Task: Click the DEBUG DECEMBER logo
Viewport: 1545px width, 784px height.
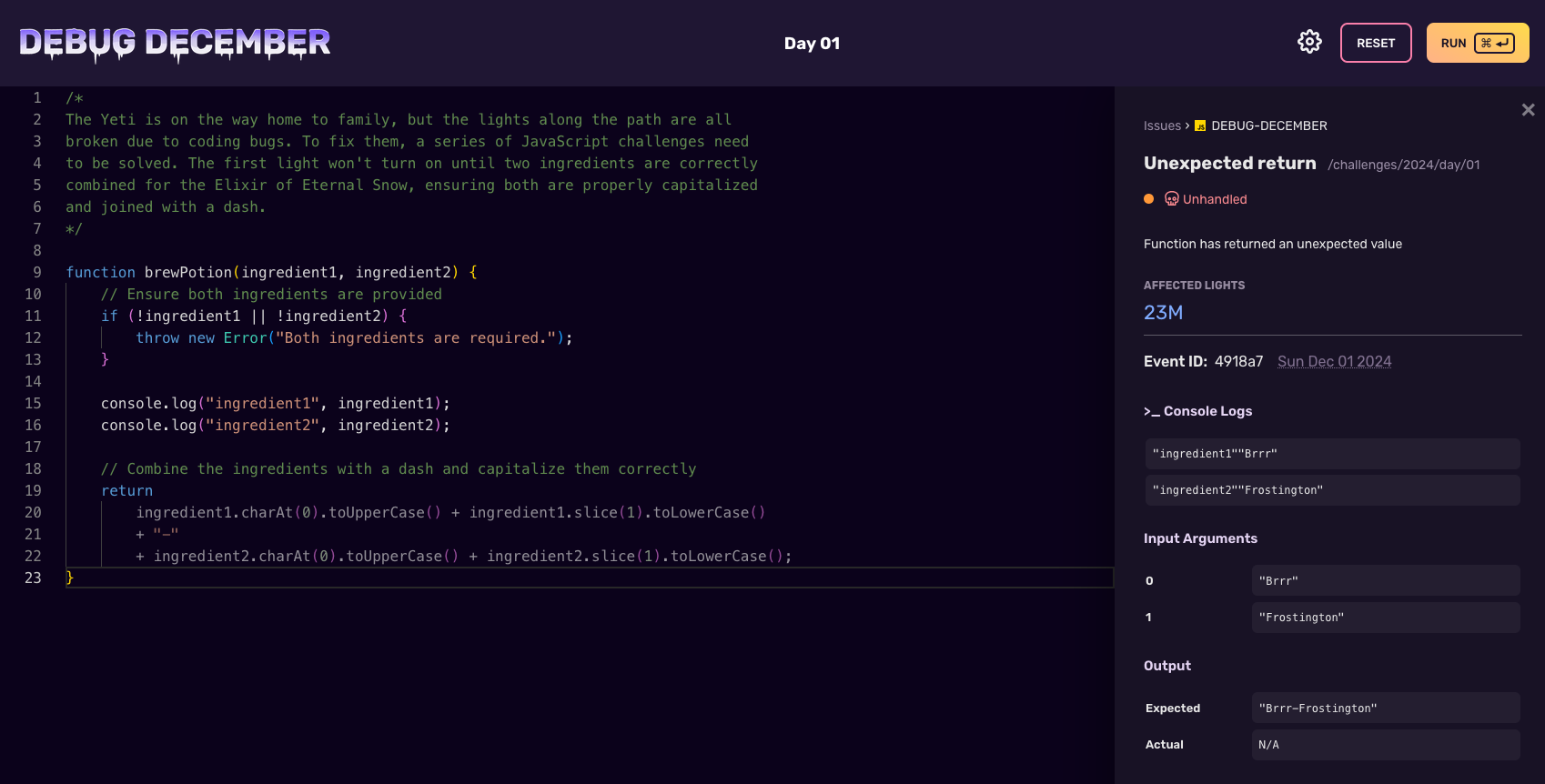Action: click(175, 43)
